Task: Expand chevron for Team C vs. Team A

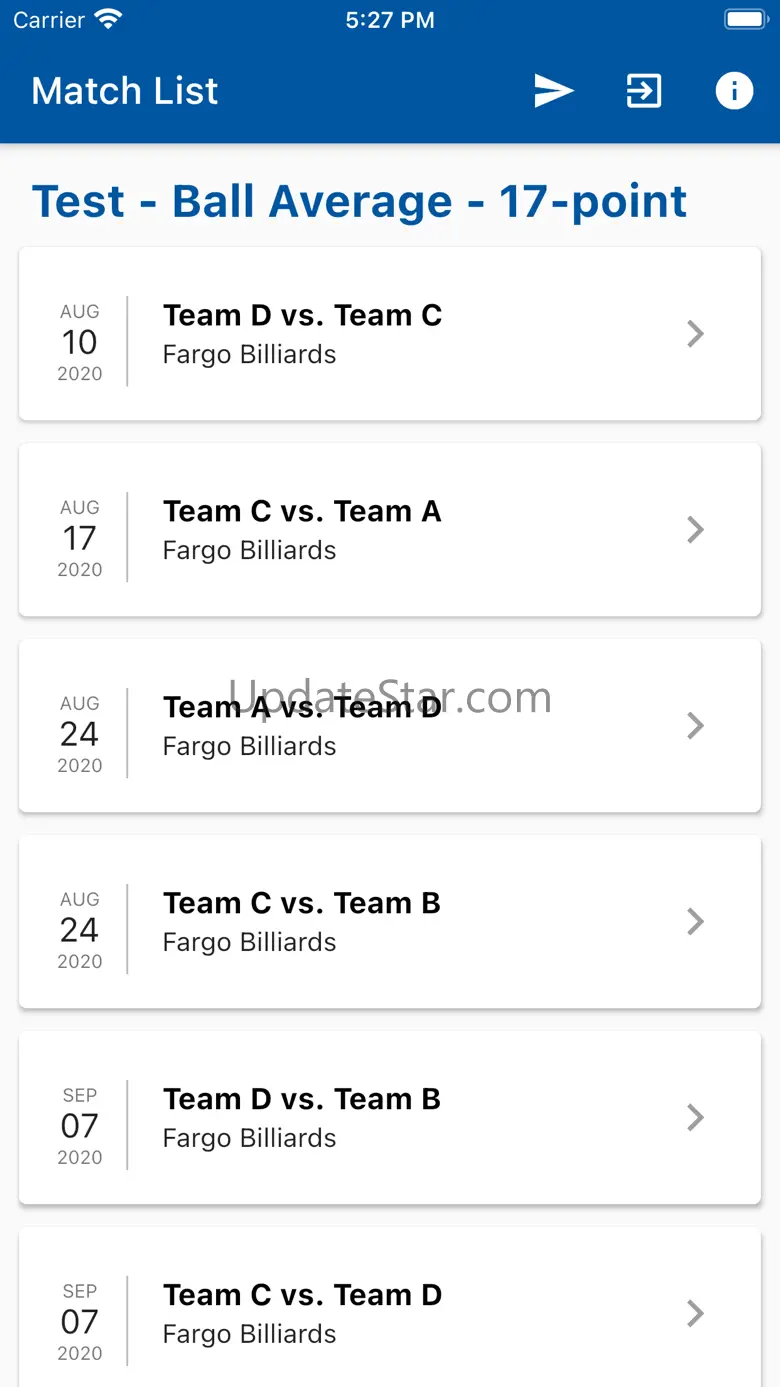Action: coord(696,530)
